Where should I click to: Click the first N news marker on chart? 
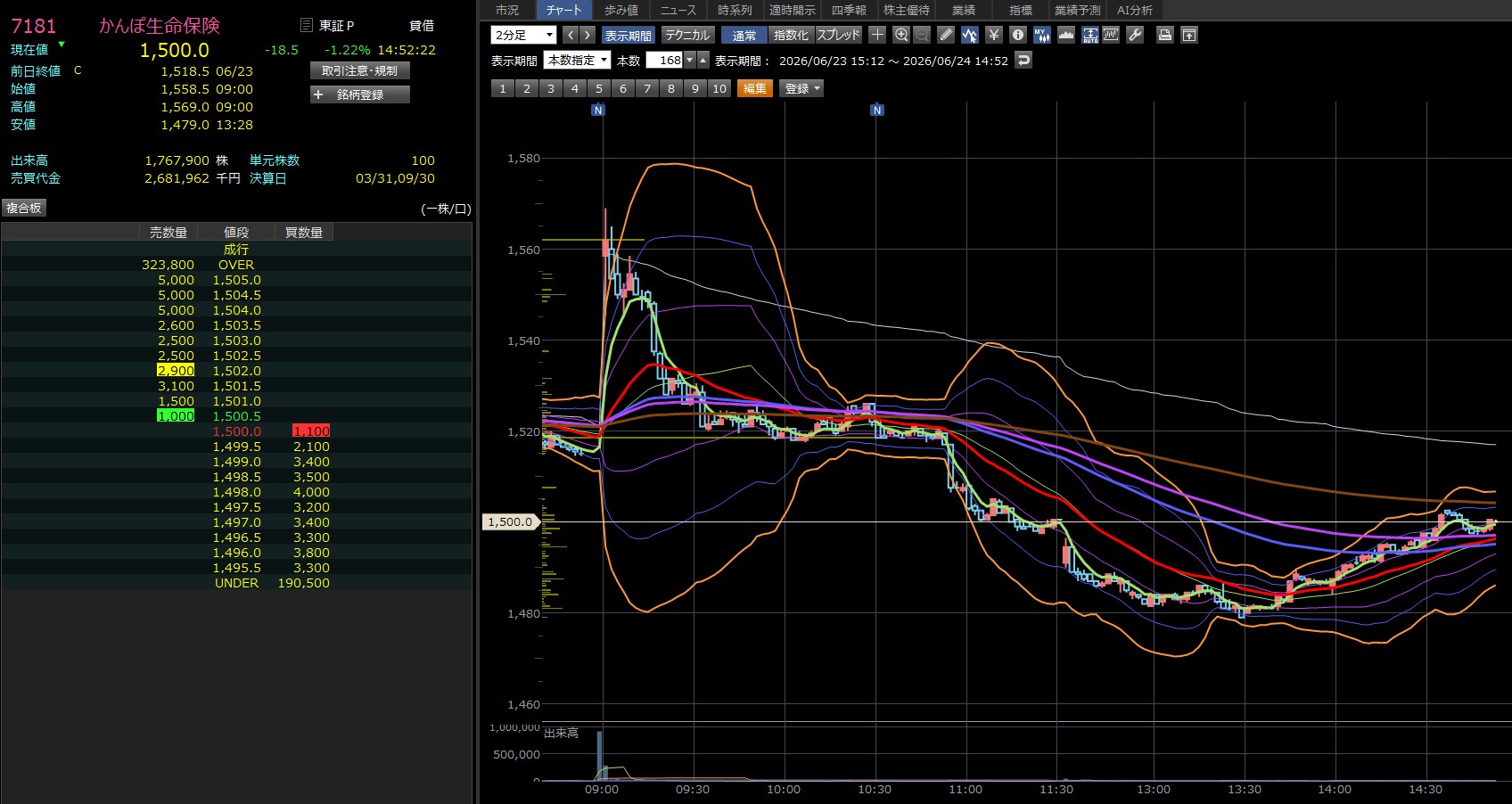coord(598,110)
